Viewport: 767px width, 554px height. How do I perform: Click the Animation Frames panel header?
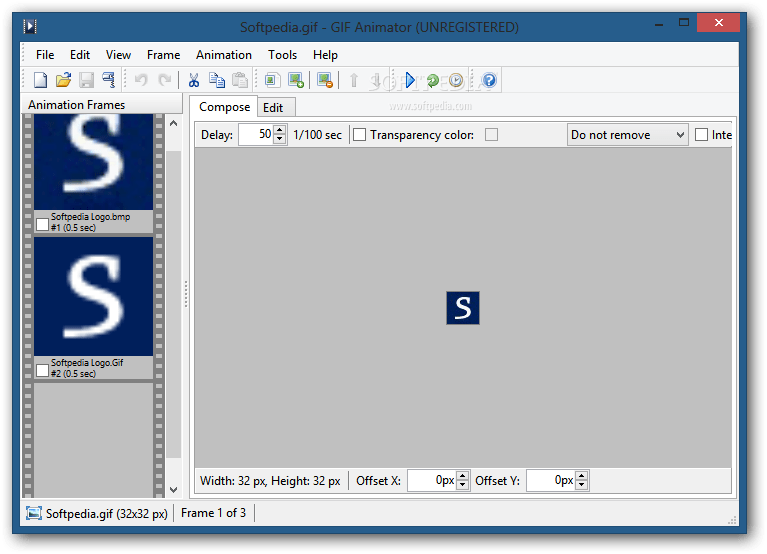coord(102,105)
